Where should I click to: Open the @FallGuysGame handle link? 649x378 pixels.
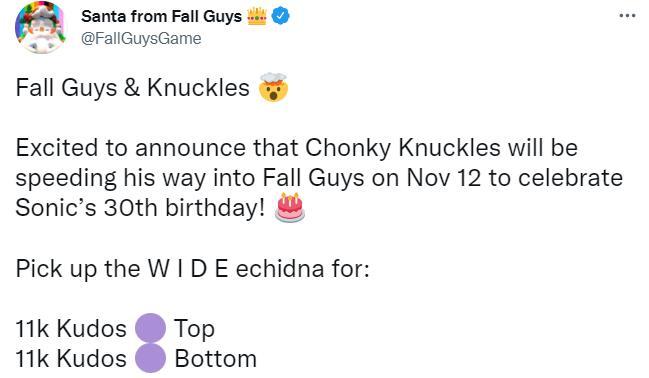[141, 39]
